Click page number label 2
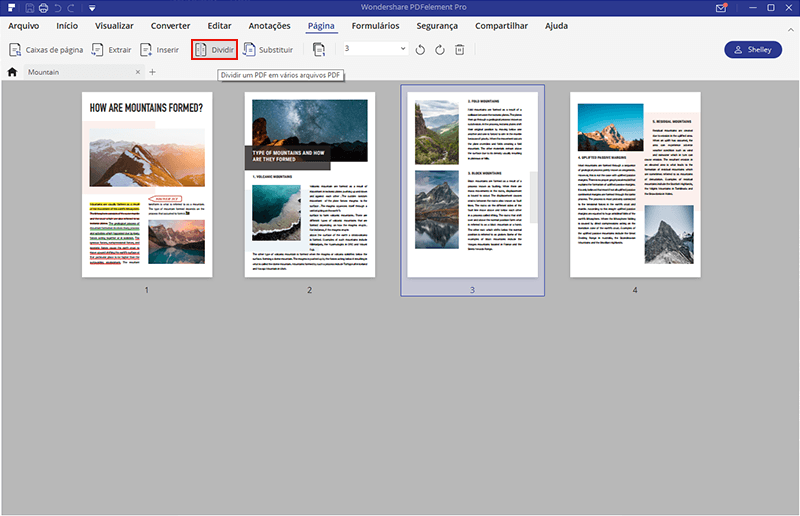 [x=309, y=290]
